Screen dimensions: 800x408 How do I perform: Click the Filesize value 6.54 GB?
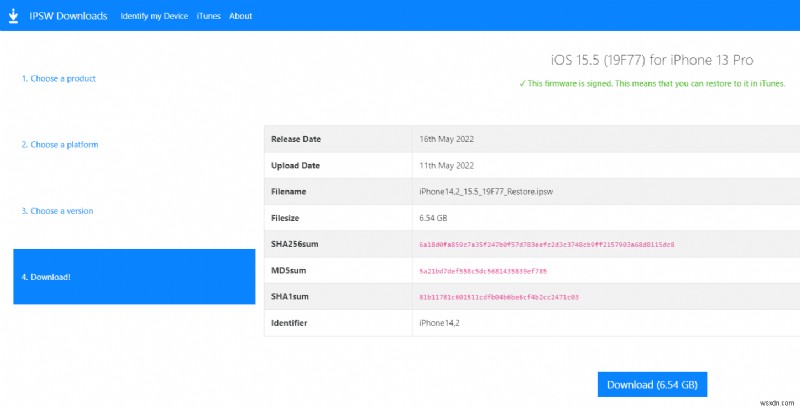pyautogui.click(x=433, y=218)
